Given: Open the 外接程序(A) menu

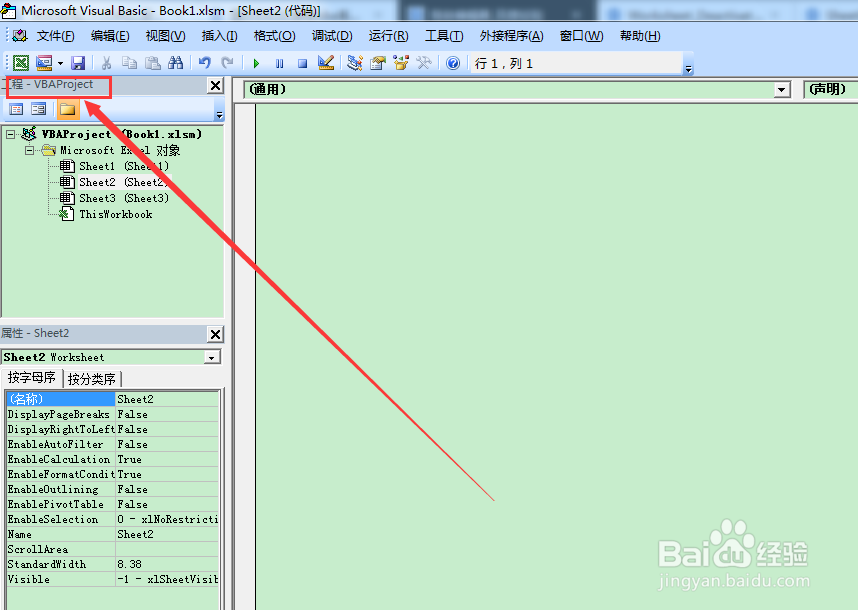Looking at the screenshot, I should [512, 36].
